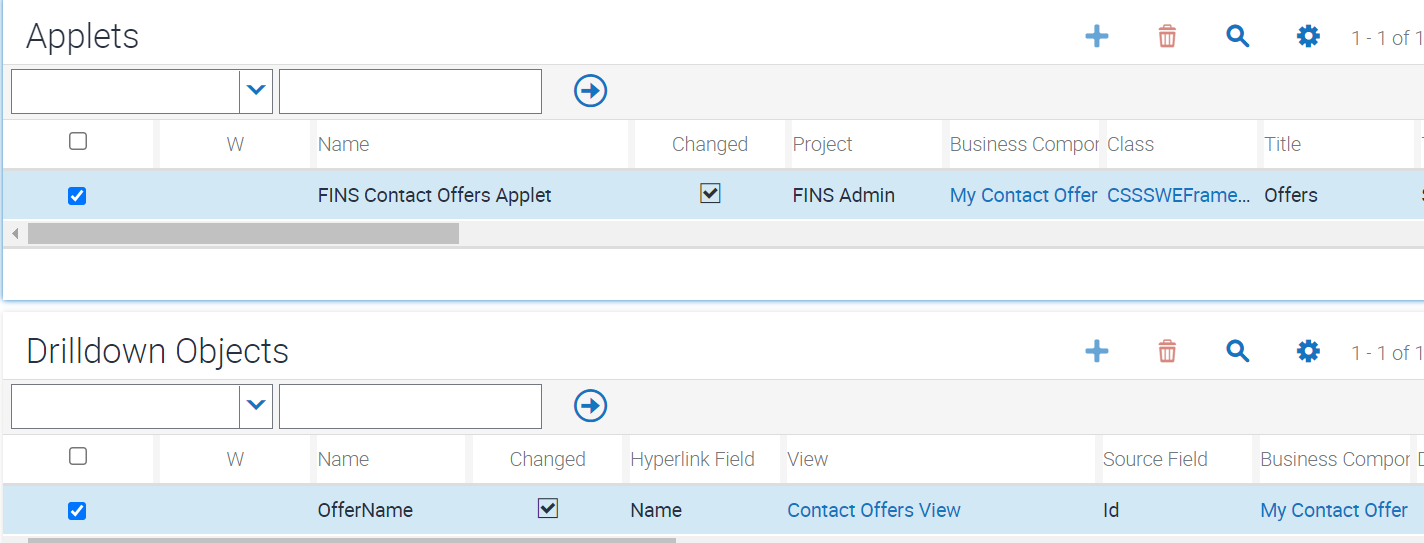Open the CSSSWEFrame class link

(x=1178, y=196)
